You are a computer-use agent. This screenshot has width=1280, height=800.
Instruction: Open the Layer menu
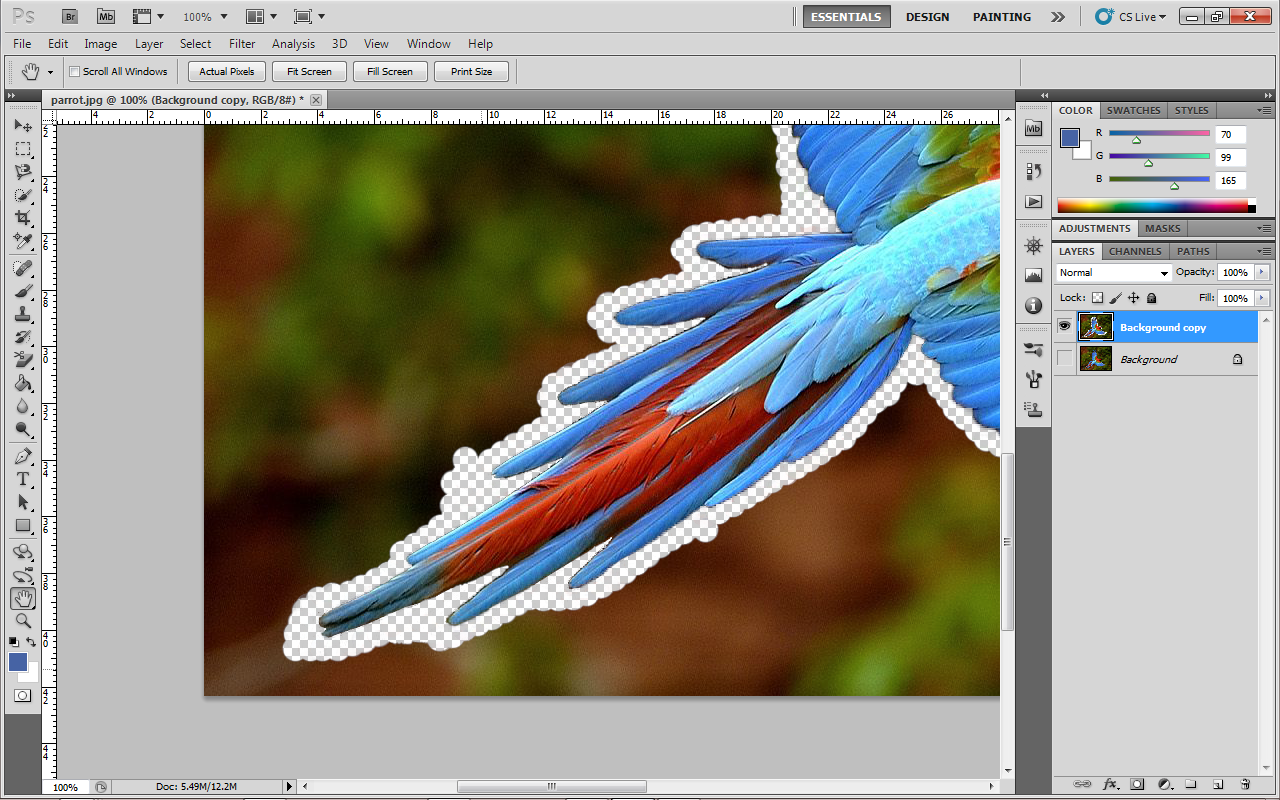point(149,44)
